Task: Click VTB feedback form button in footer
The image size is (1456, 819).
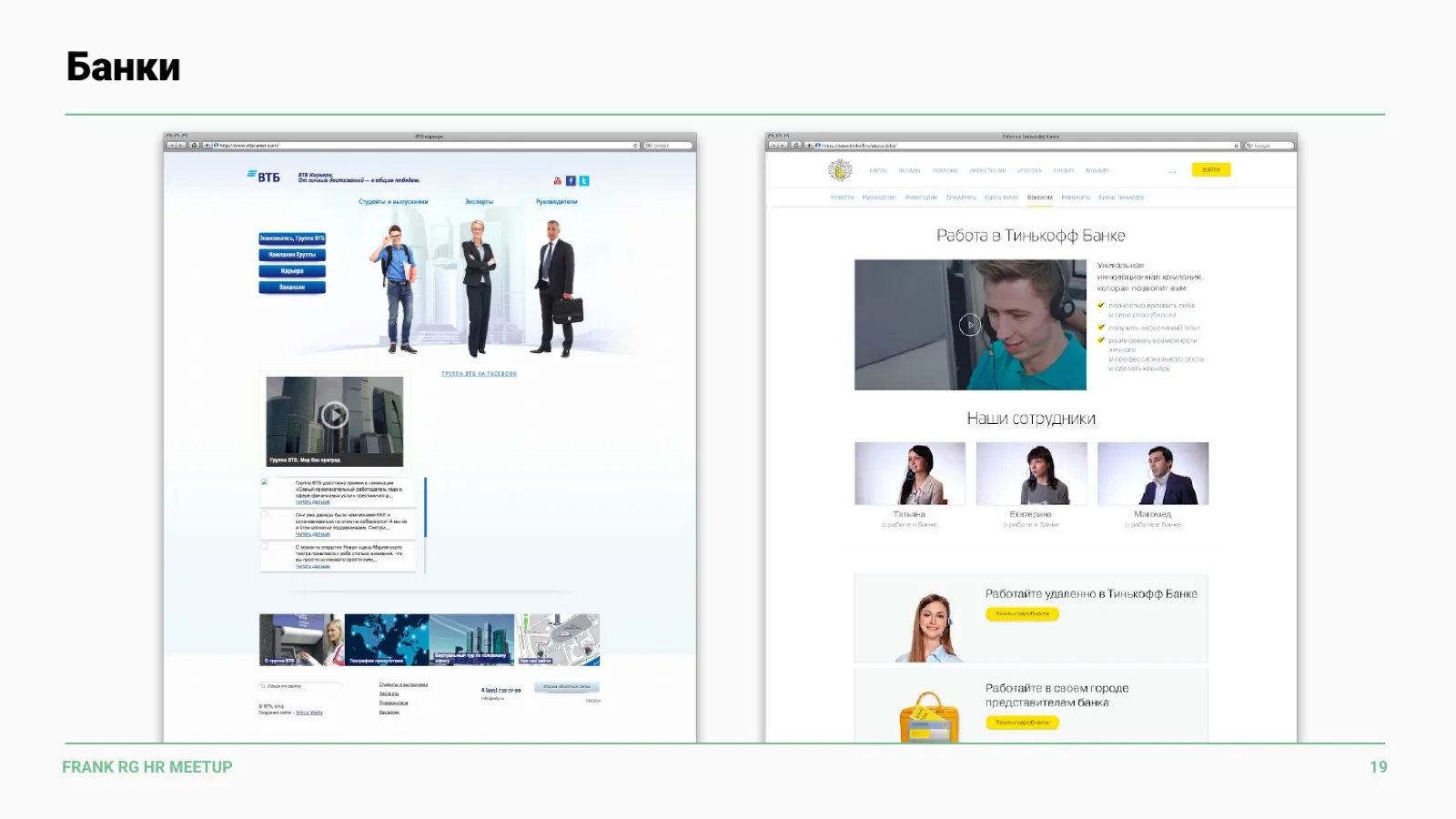Action: click(x=567, y=687)
